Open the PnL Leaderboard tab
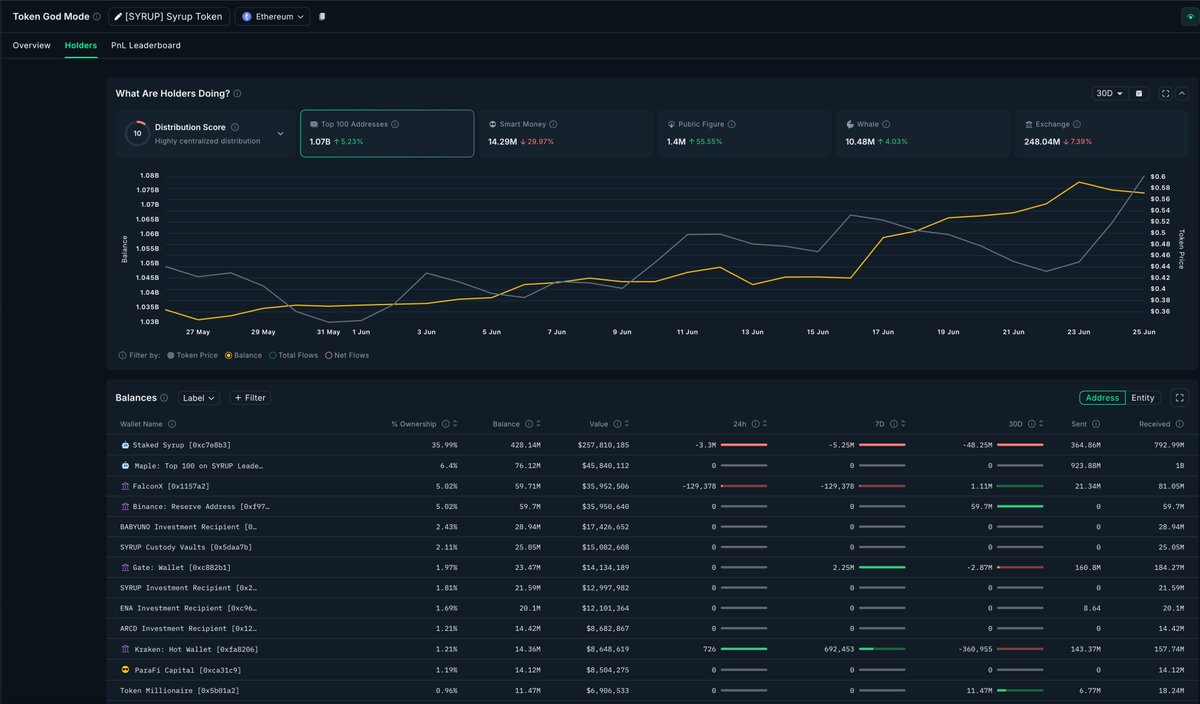 [146, 45]
